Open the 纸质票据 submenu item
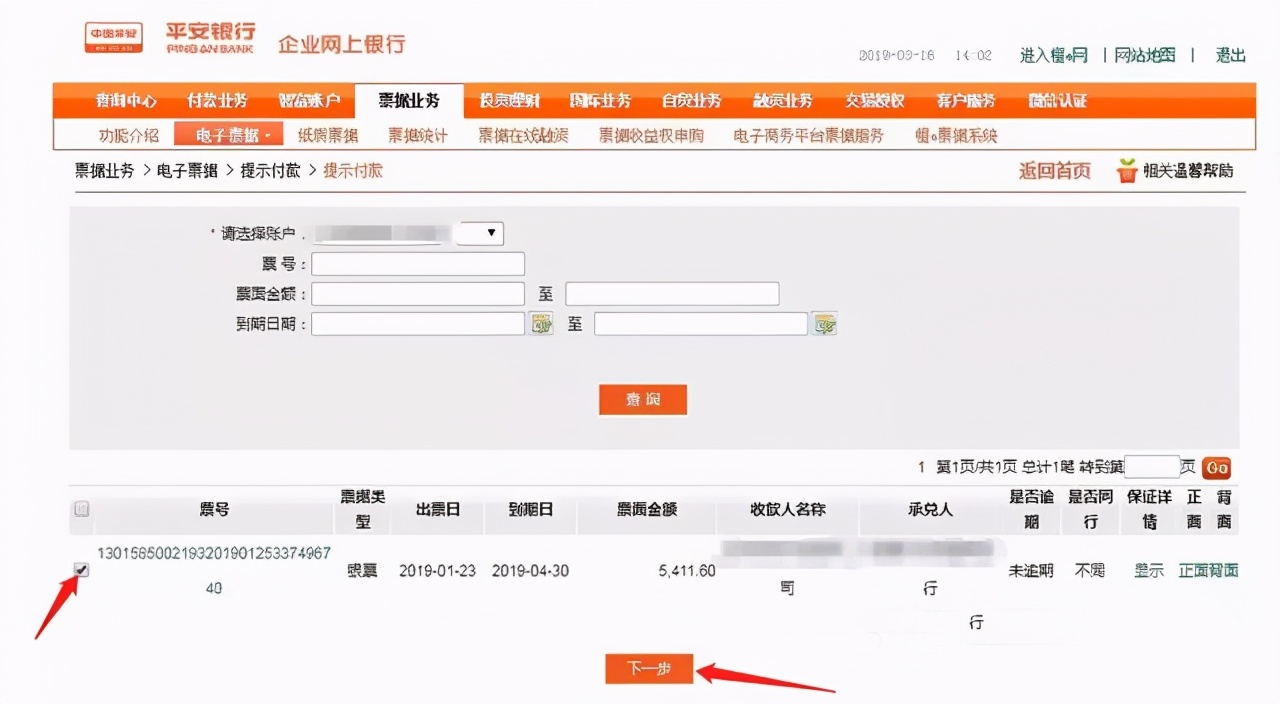 click(328, 135)
